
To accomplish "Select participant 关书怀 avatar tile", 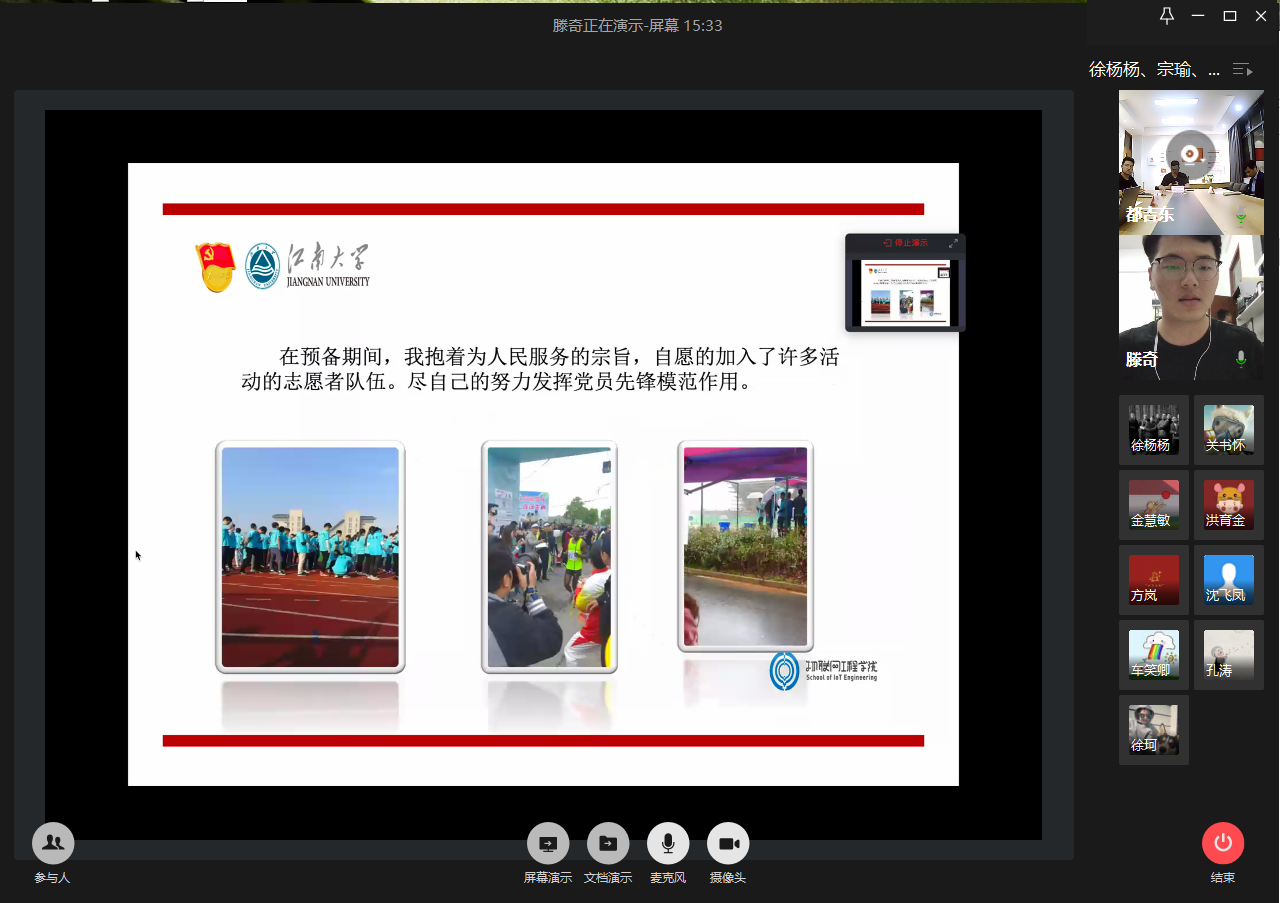I will click(x=1228, y=429).
